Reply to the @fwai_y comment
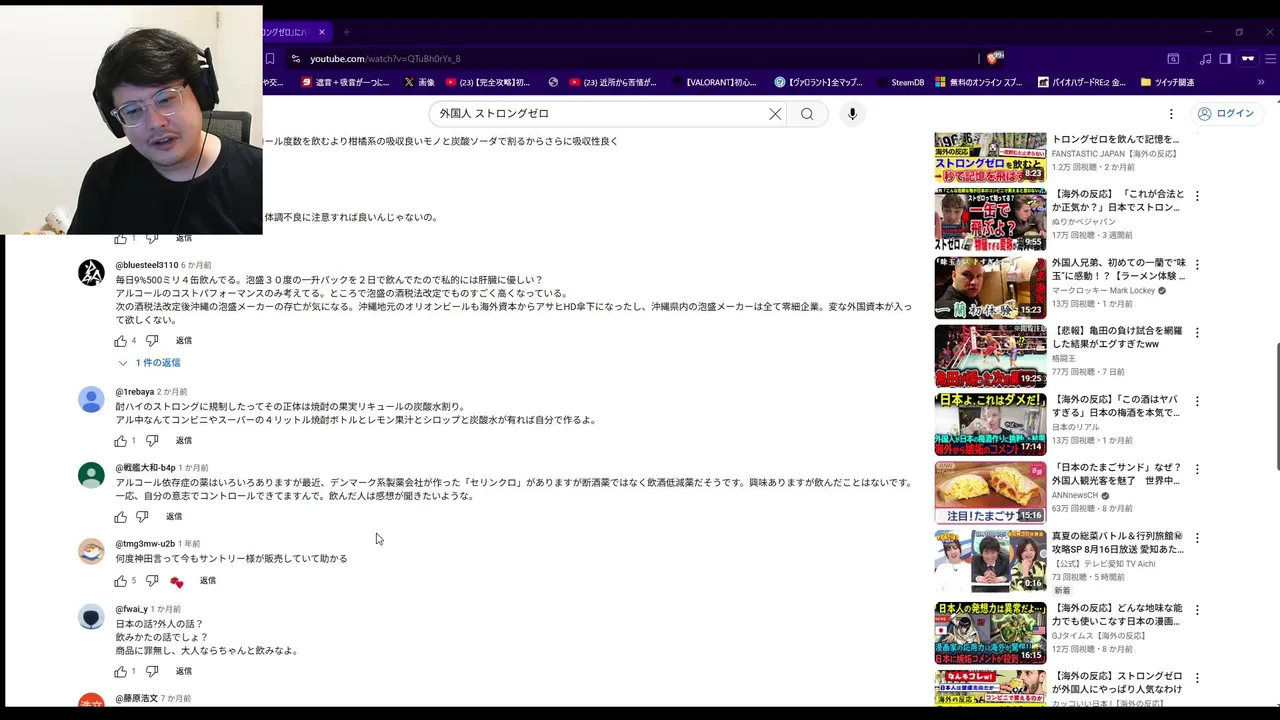1280x720 pixels. (184, 672)
